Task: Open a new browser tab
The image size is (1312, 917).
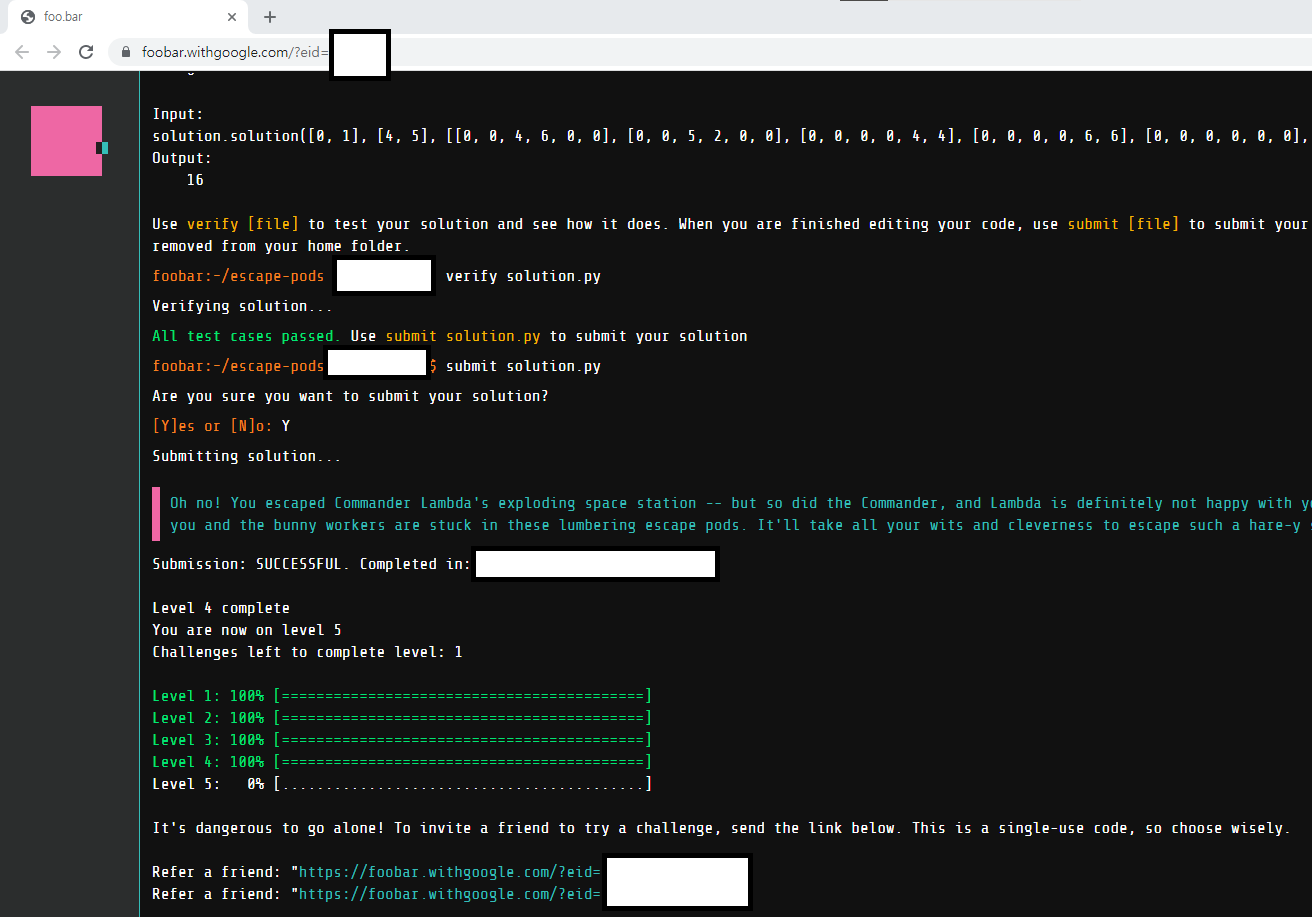Action: click(270, 17)
